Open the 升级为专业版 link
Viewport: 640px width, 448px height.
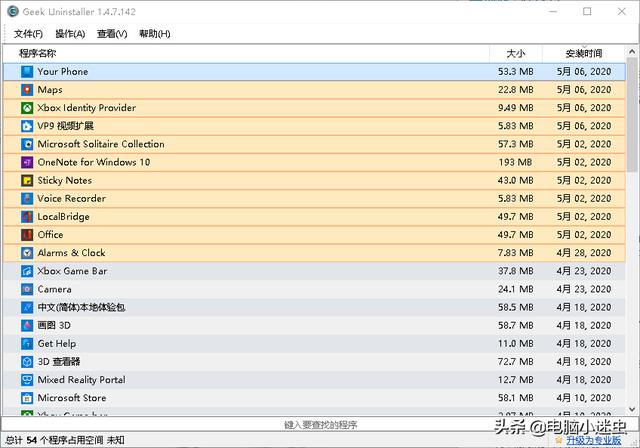pyautogui.click(x=594, y=440)
